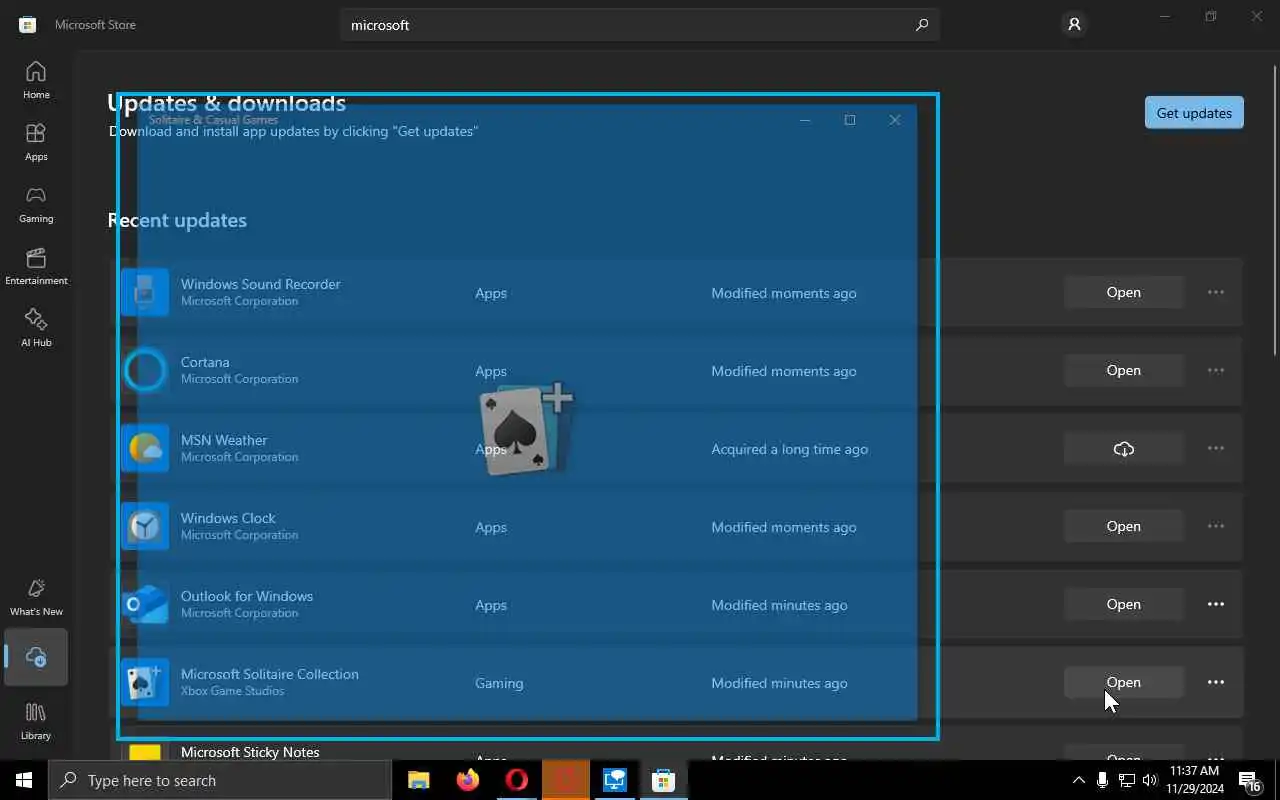
Task: Select the MSN Weather name text
Action: (x=224, y=440)
